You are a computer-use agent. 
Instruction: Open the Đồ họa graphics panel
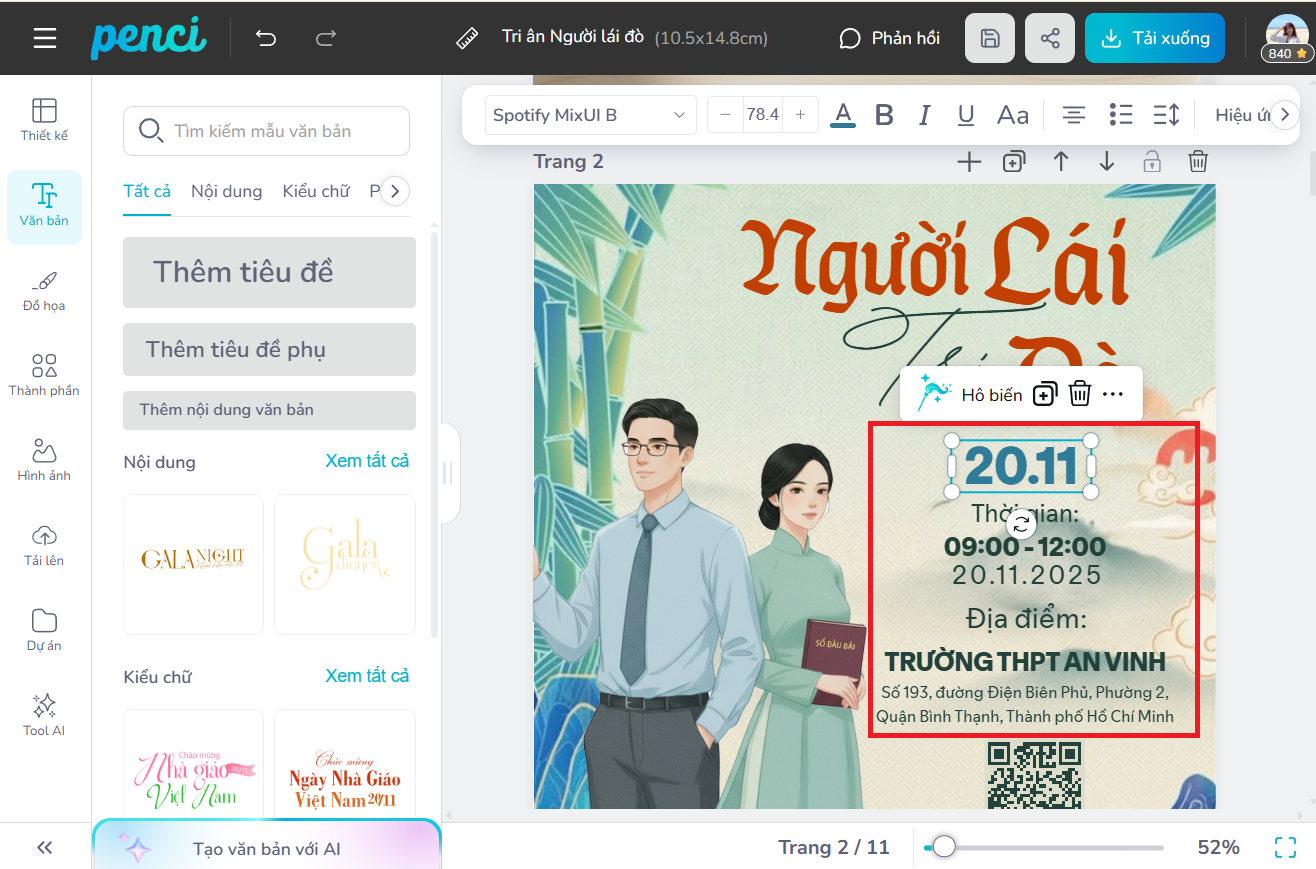pos(44,290)
